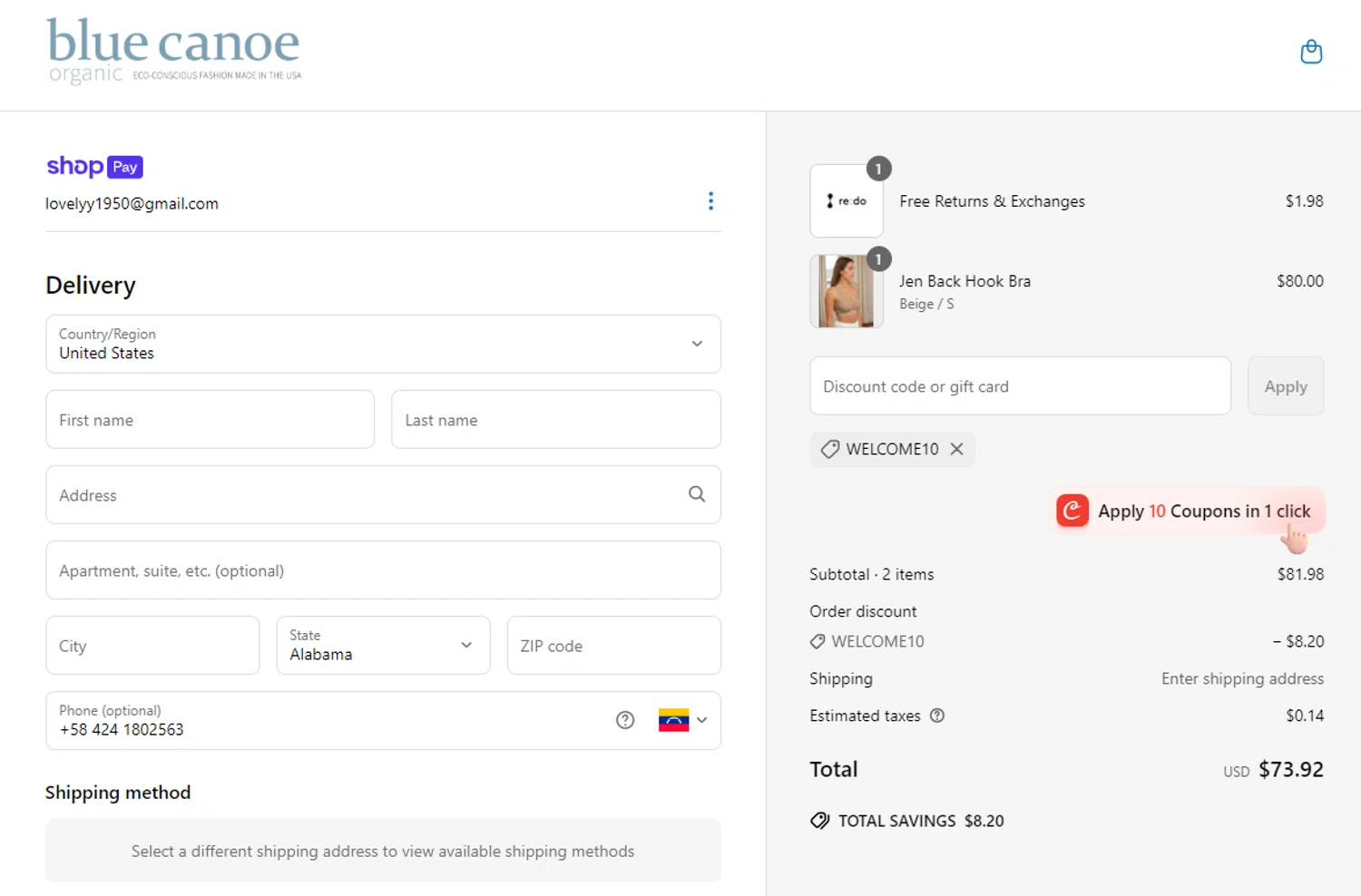Click the −$8.20 discount amount
This screenshot has width=1361, height=896.
(x=1297, y=641)
